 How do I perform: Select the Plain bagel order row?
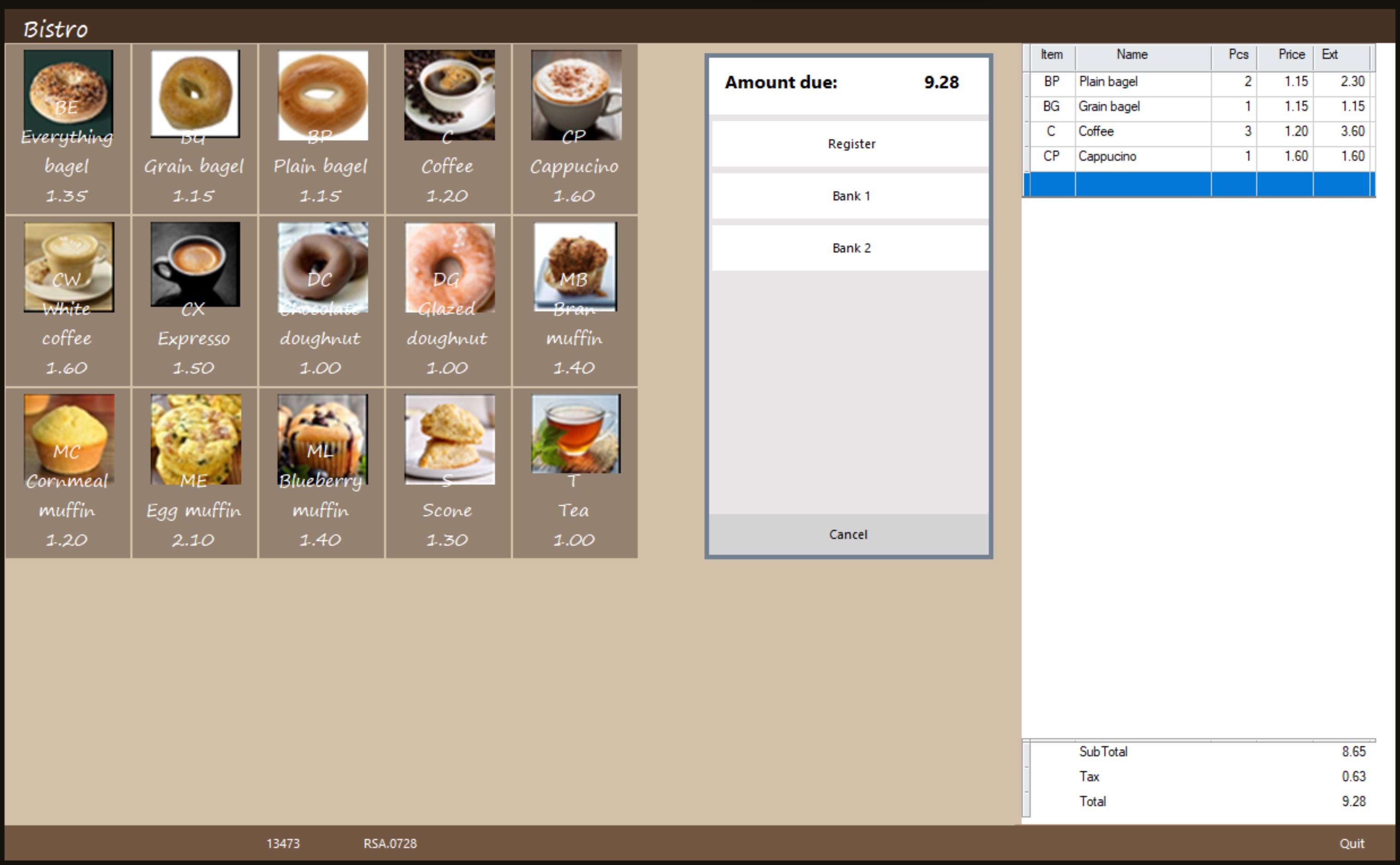[x=1142, y=82]
